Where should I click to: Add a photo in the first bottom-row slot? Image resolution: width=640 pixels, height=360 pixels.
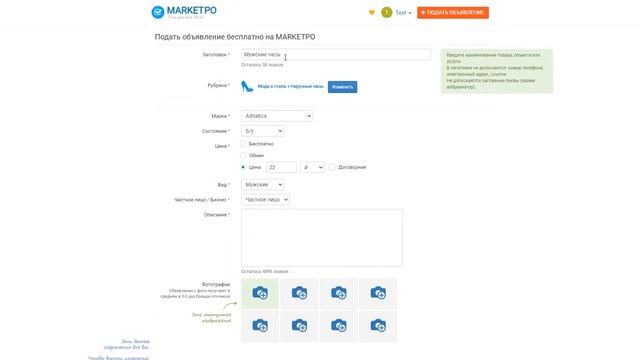click(x=260, y=326)
